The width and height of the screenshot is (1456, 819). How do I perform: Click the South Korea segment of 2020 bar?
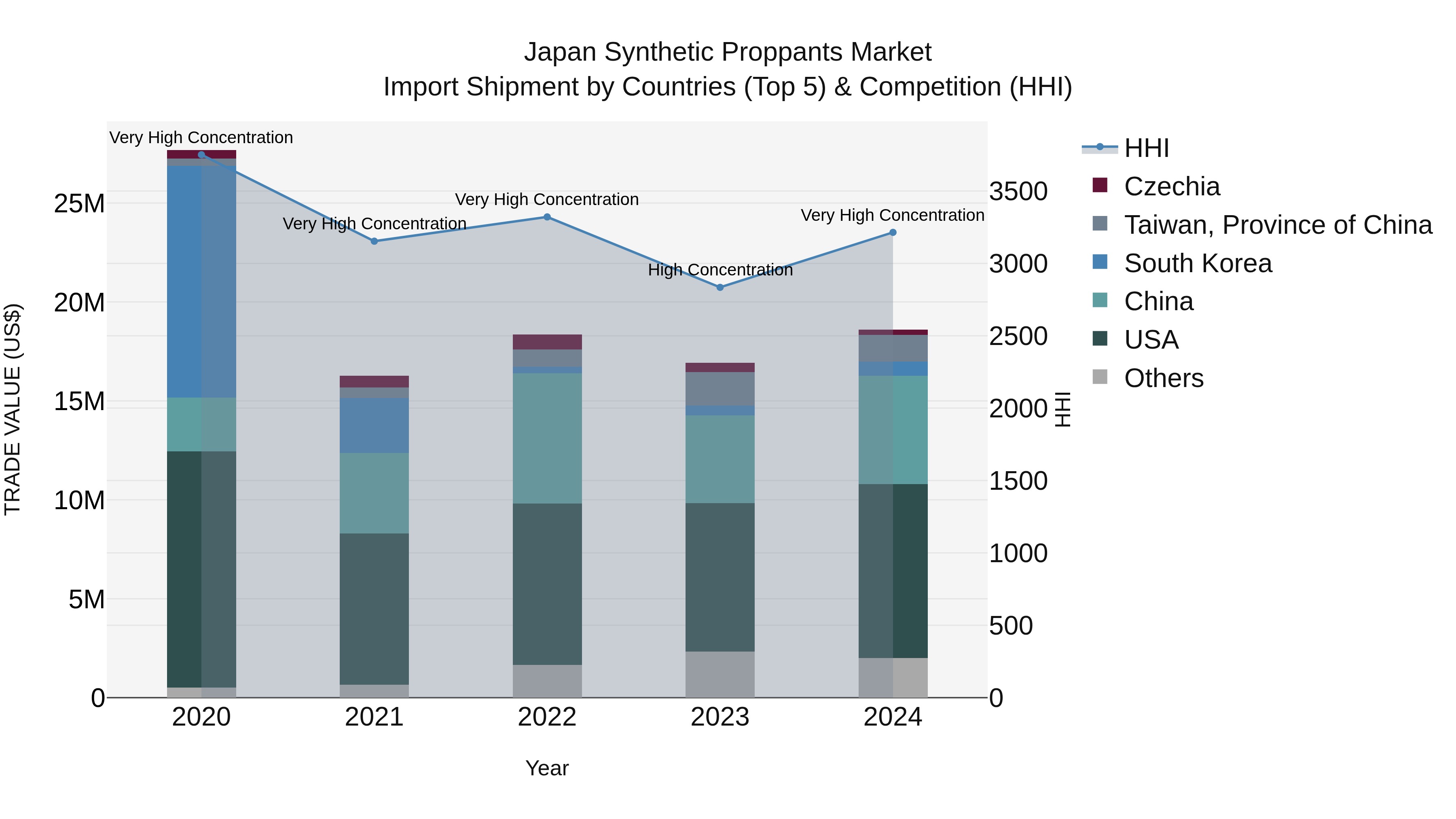point(201,281)
